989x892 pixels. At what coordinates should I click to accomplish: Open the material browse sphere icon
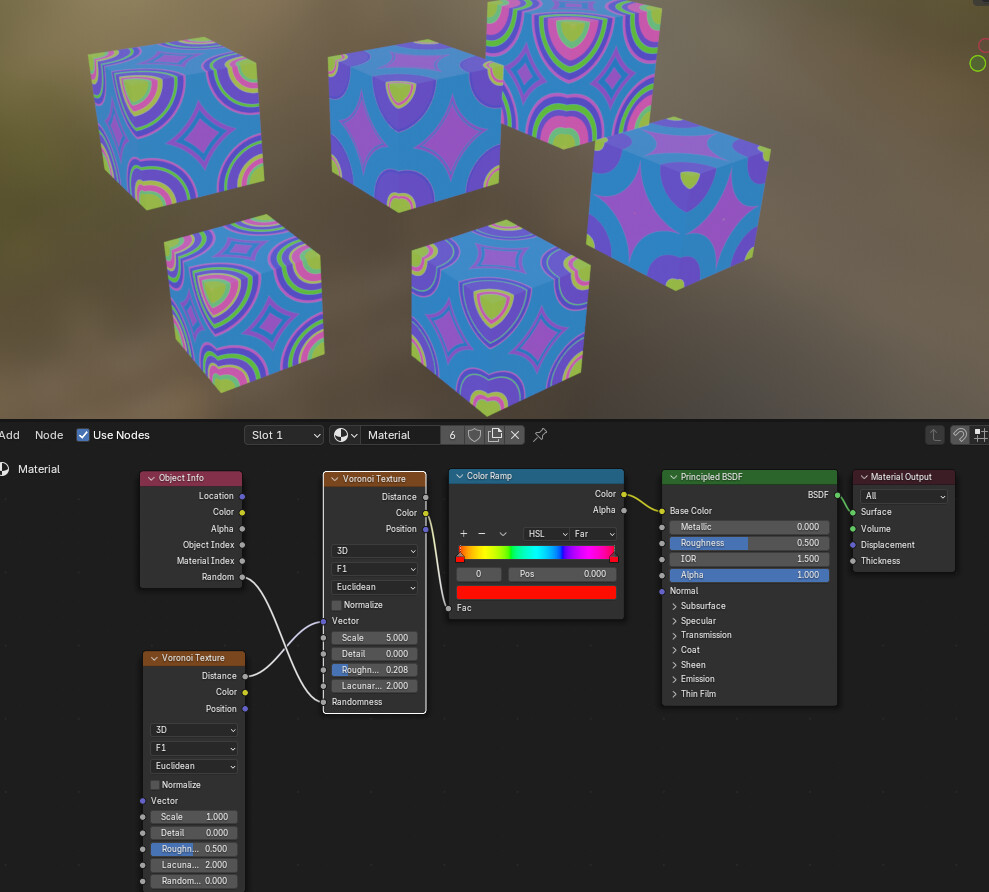tap(344, 435)
